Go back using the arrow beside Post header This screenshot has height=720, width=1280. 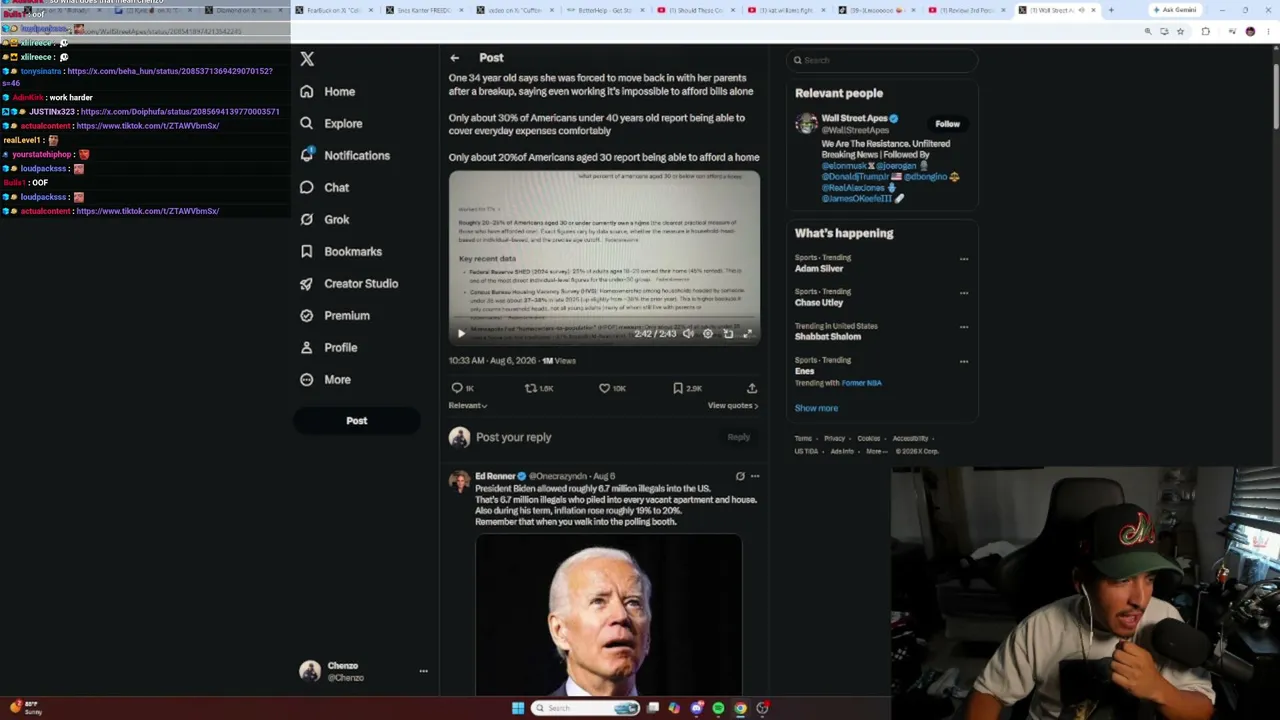coord(454,58)
